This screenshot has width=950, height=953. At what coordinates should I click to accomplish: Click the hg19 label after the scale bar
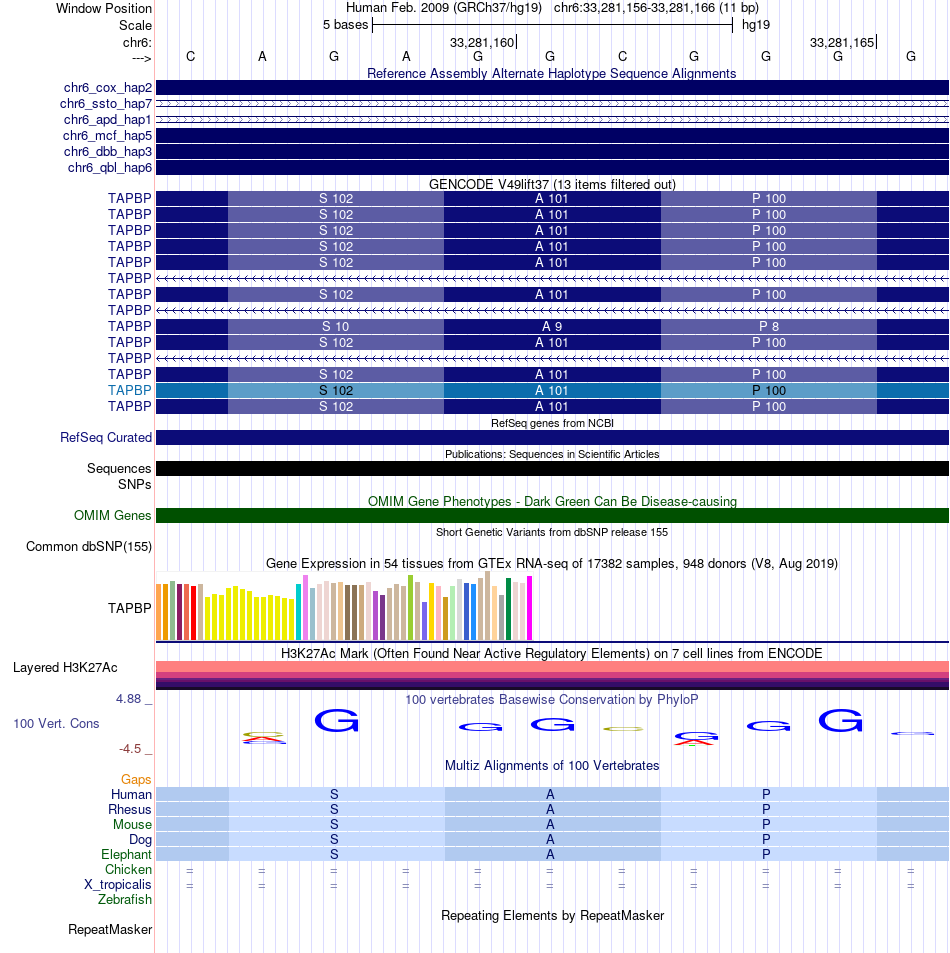756,25
